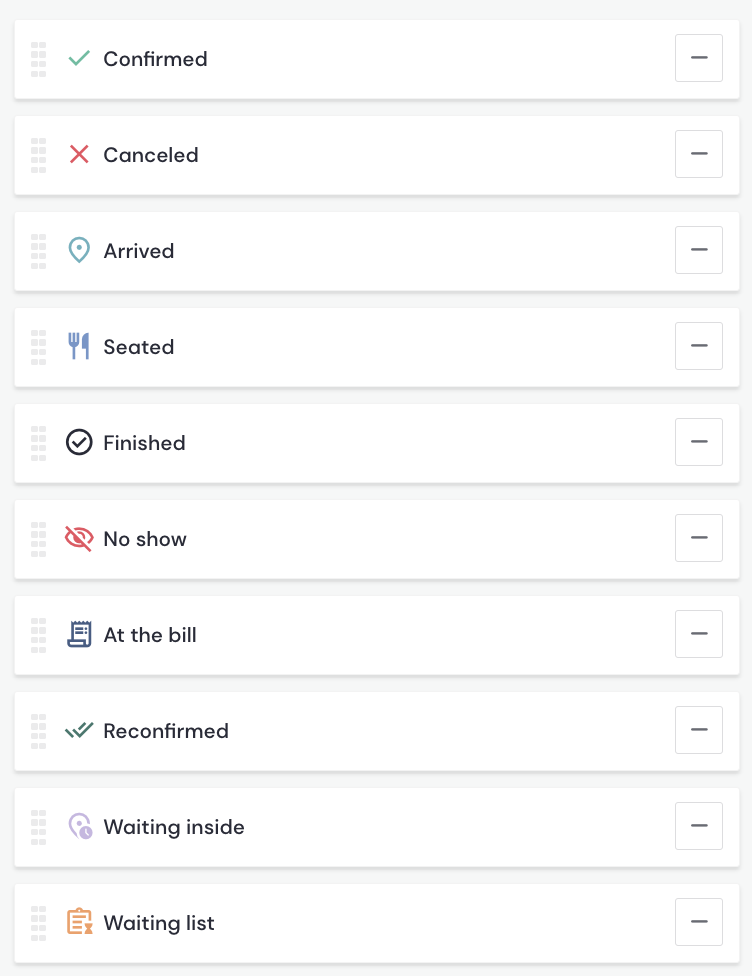Click the minus button for Waiting list
Image resolution: width=752 pixels, height=976 pixels.
[699, 922]
